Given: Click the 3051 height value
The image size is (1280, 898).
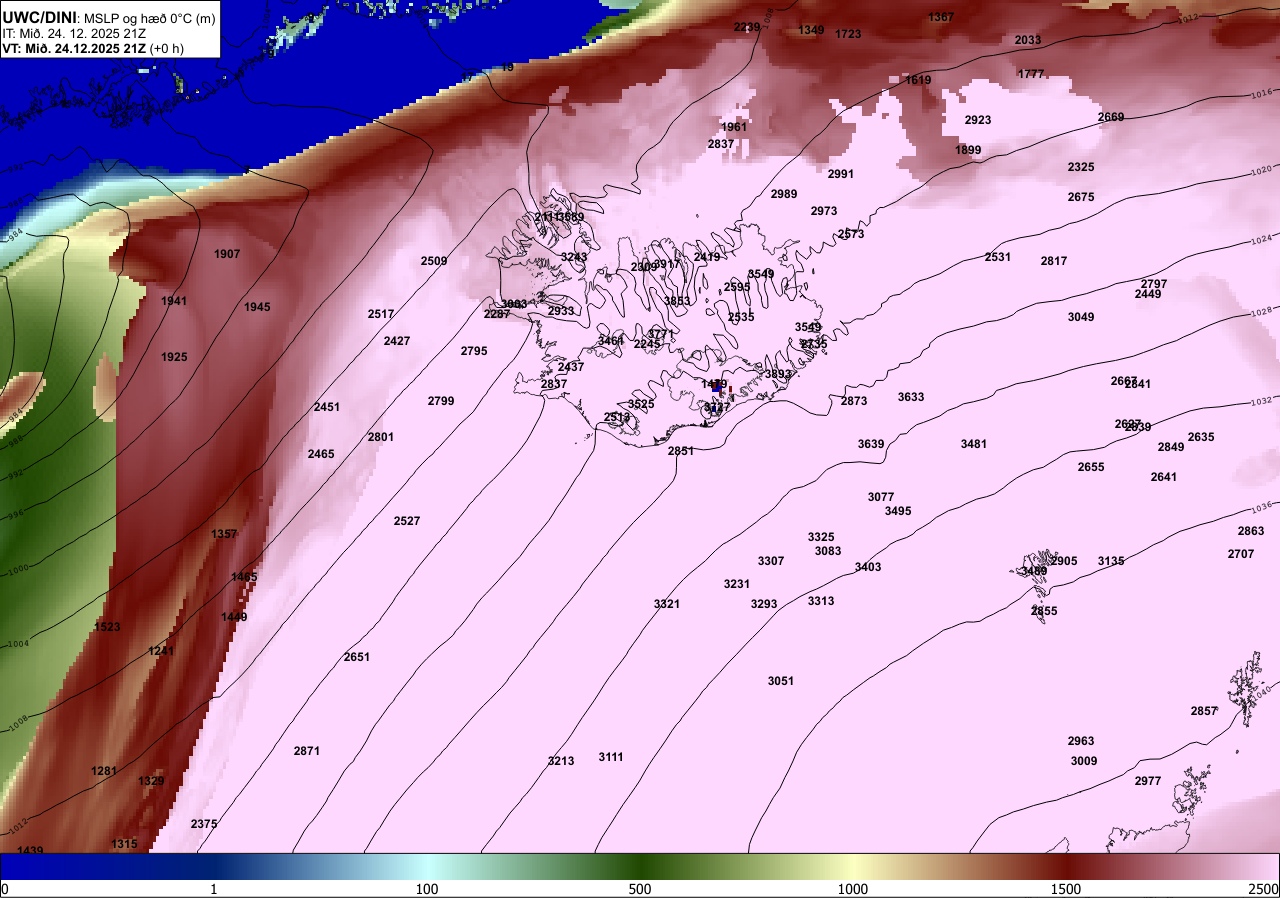Looking at the screenshot, I should (781, 681).
